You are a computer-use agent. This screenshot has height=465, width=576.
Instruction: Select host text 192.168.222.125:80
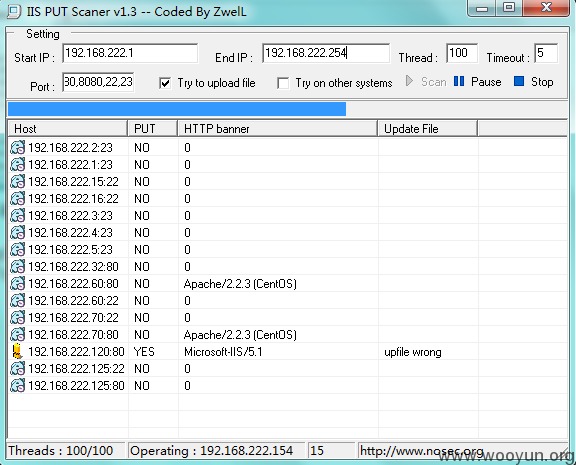tap(76, 386)
